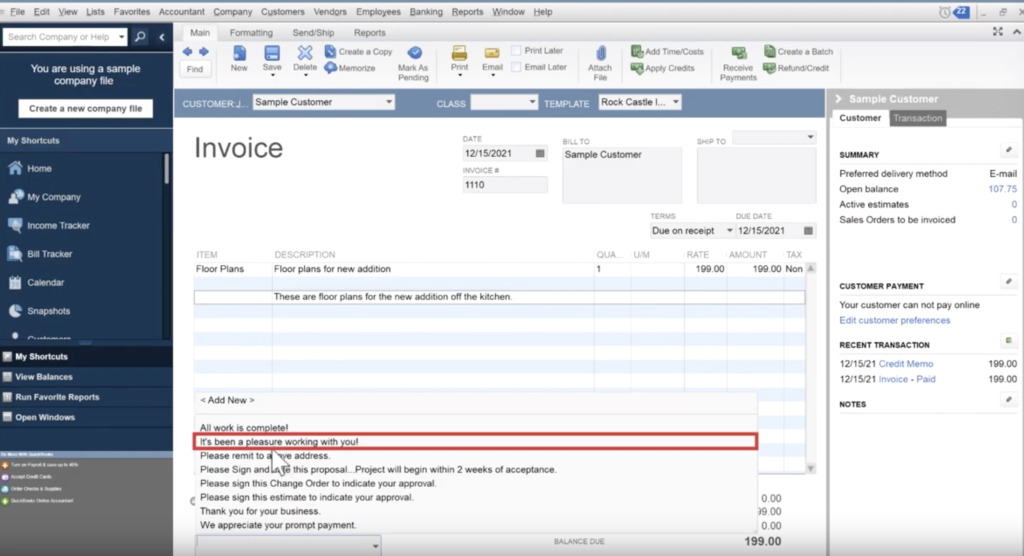Viewport: 1024px width, 556px height.
Task: Open the Terms dropdown
Action: (x=729, y=231)
